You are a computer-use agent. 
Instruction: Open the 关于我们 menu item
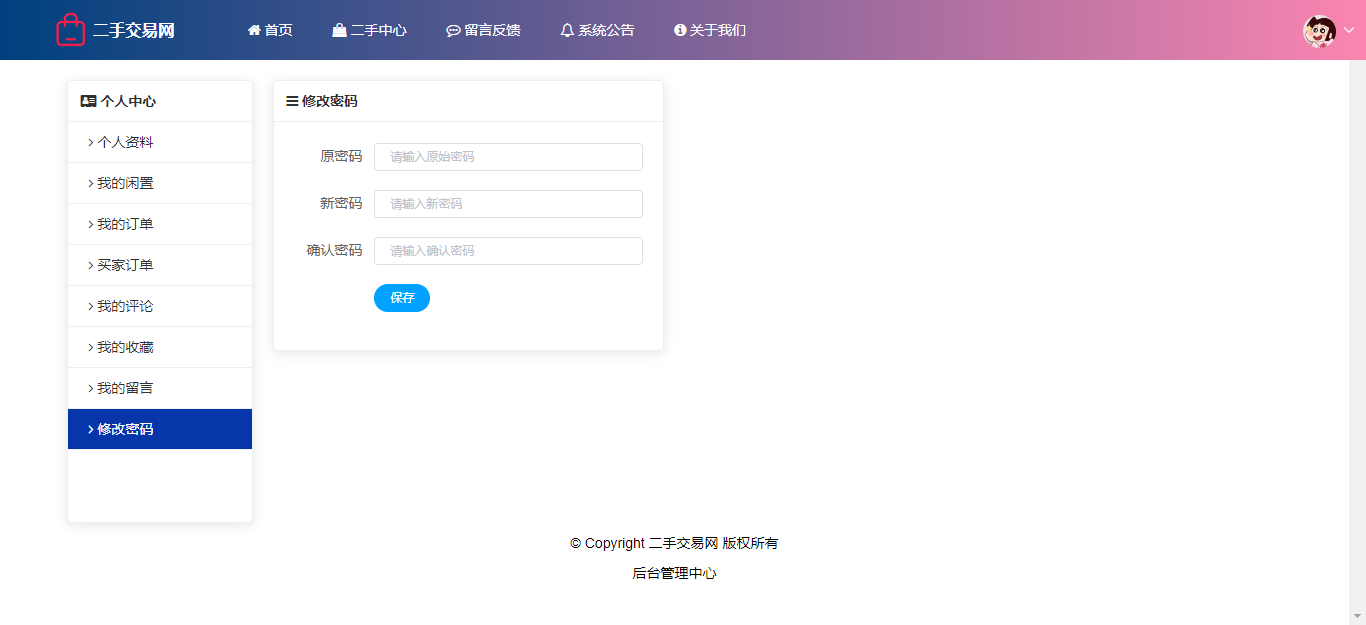[x=710, y=30]
